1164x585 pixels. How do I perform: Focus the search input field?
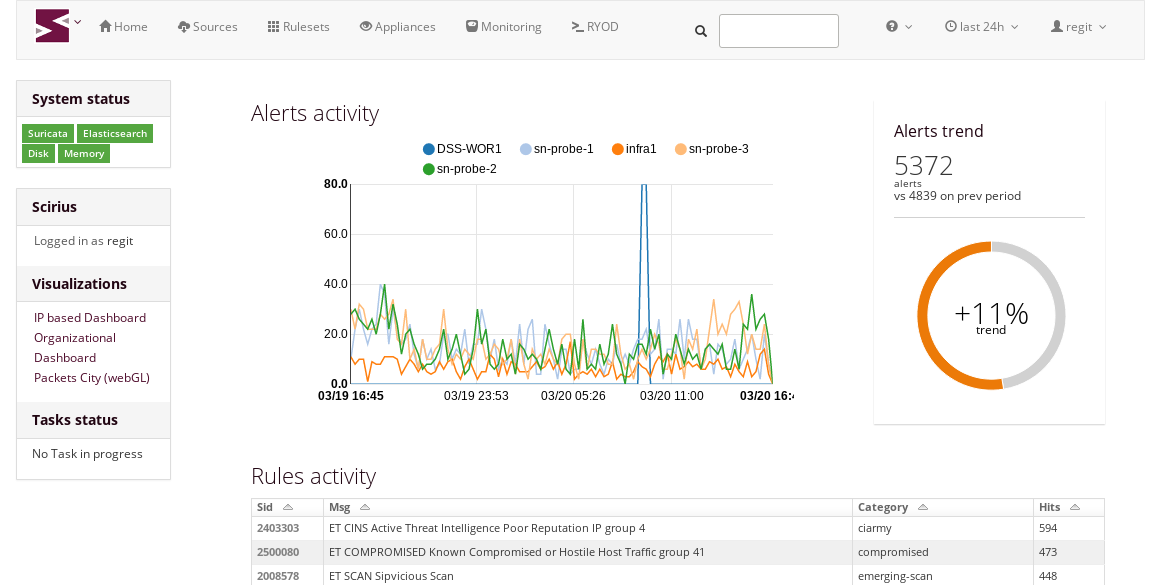coord(779,31)
